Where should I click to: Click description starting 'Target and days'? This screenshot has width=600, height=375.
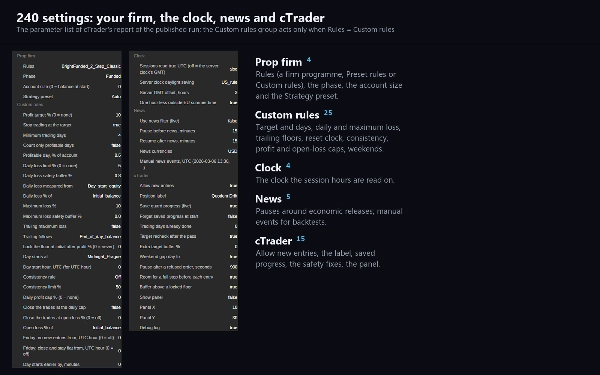pyautogui.click(x=328, y=138)
